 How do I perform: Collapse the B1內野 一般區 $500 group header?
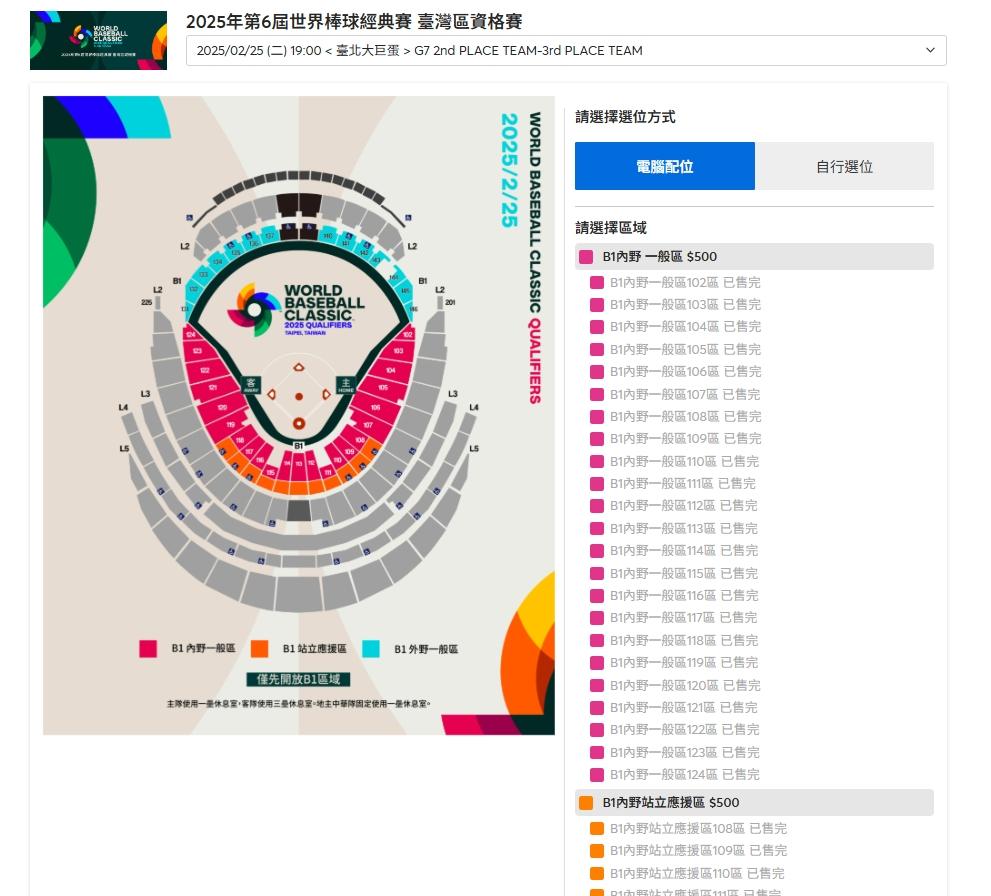(754, 257)
